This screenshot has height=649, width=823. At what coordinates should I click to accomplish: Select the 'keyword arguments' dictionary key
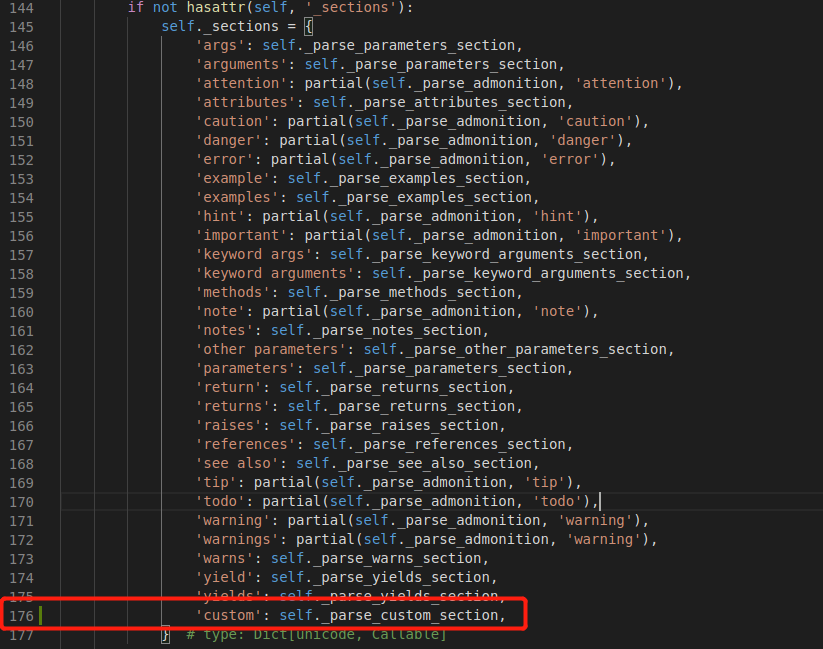270,272
